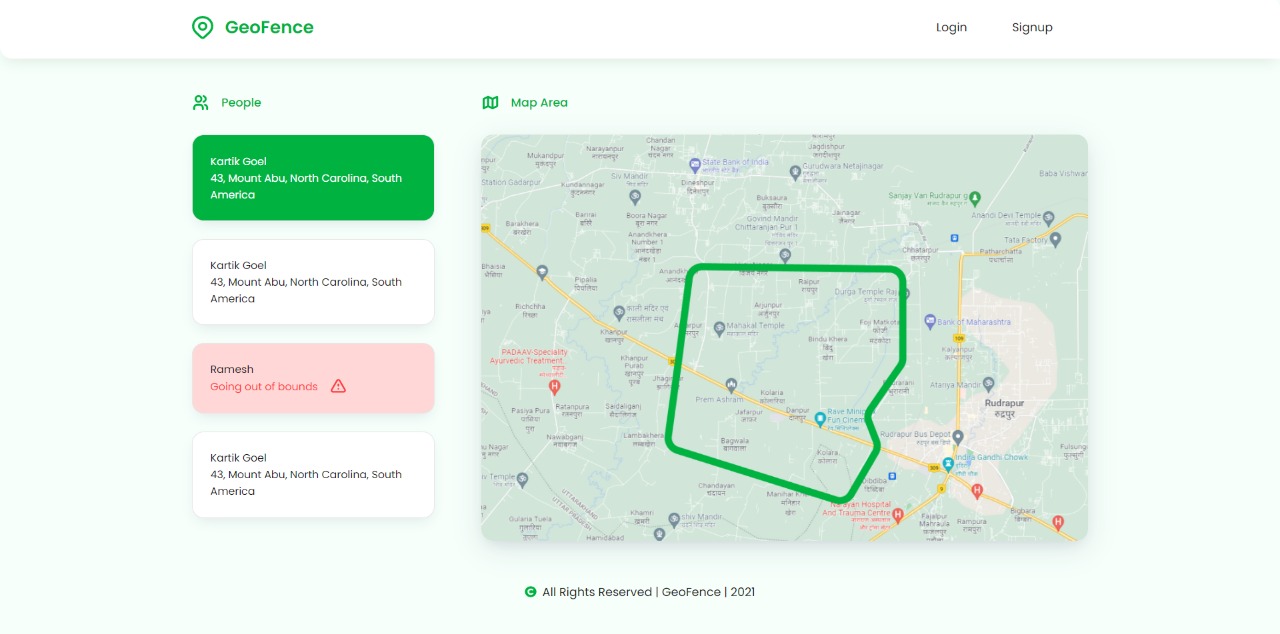1280x634 pixels.
Task: Click the Jainagar label on the map
Action: (847, 212)
